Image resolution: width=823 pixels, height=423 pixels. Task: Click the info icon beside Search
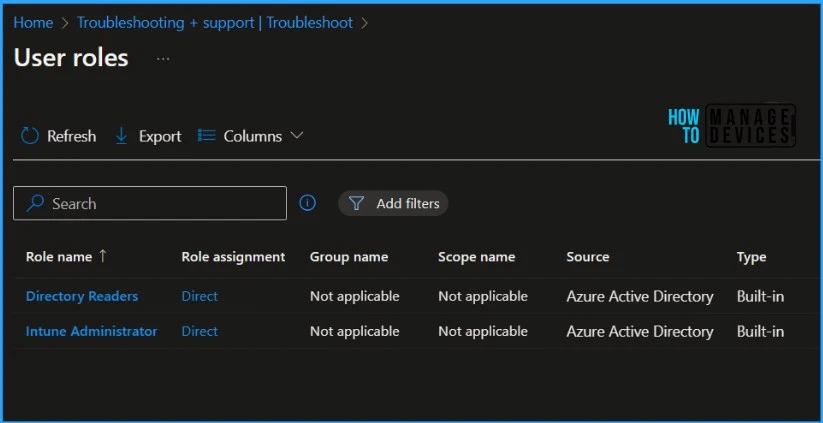308,203
